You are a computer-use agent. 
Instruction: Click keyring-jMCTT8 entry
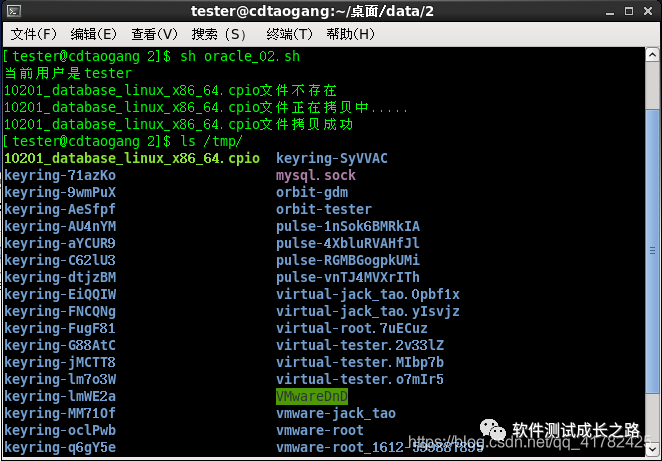60,362
